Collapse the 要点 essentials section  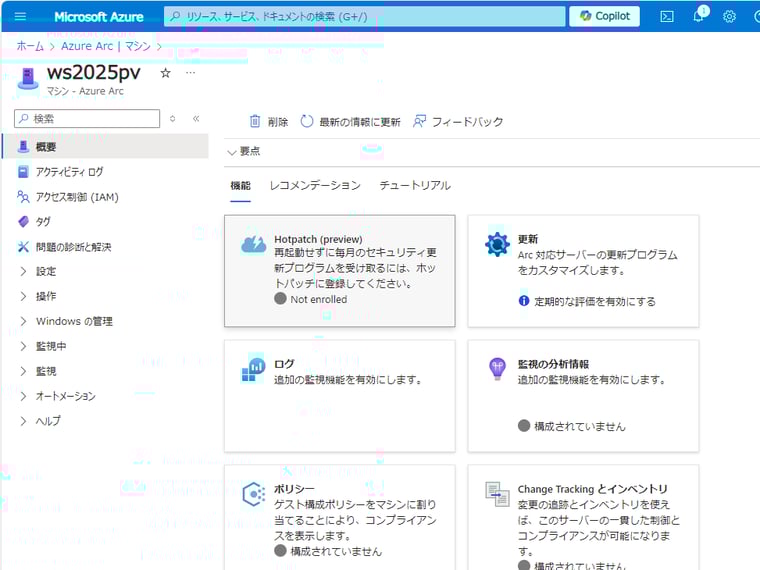click(x=244, y=152)
